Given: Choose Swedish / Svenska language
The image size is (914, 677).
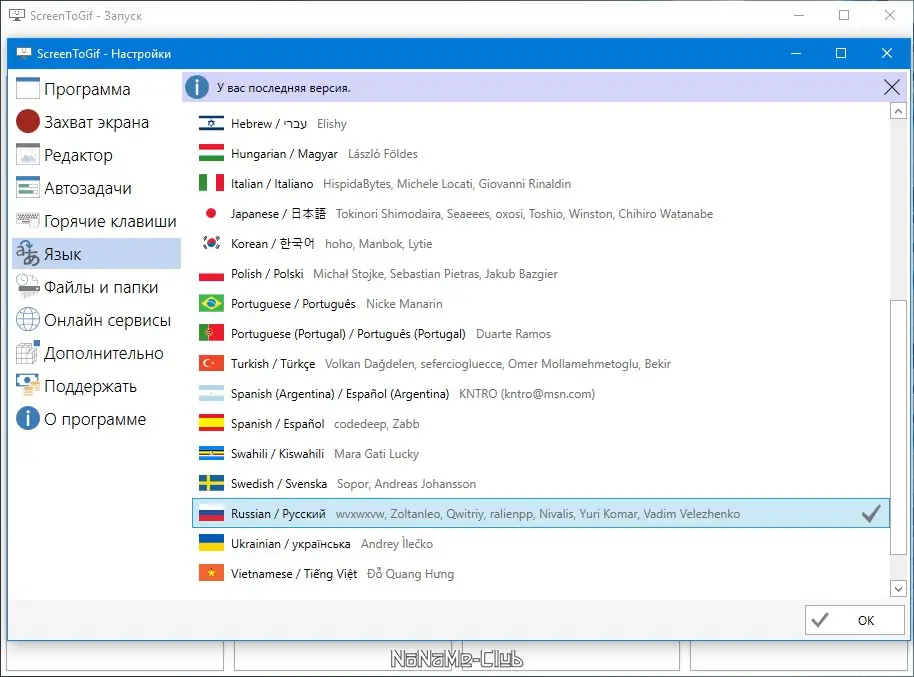Looking at the screenshot, I should pyautogui.click(x=279, y=484).
